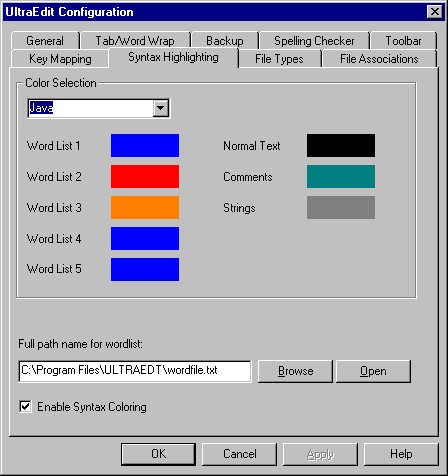Click the Word List 5 color swatch
Screen dimensions: 448x476
(x=145, y=269)
